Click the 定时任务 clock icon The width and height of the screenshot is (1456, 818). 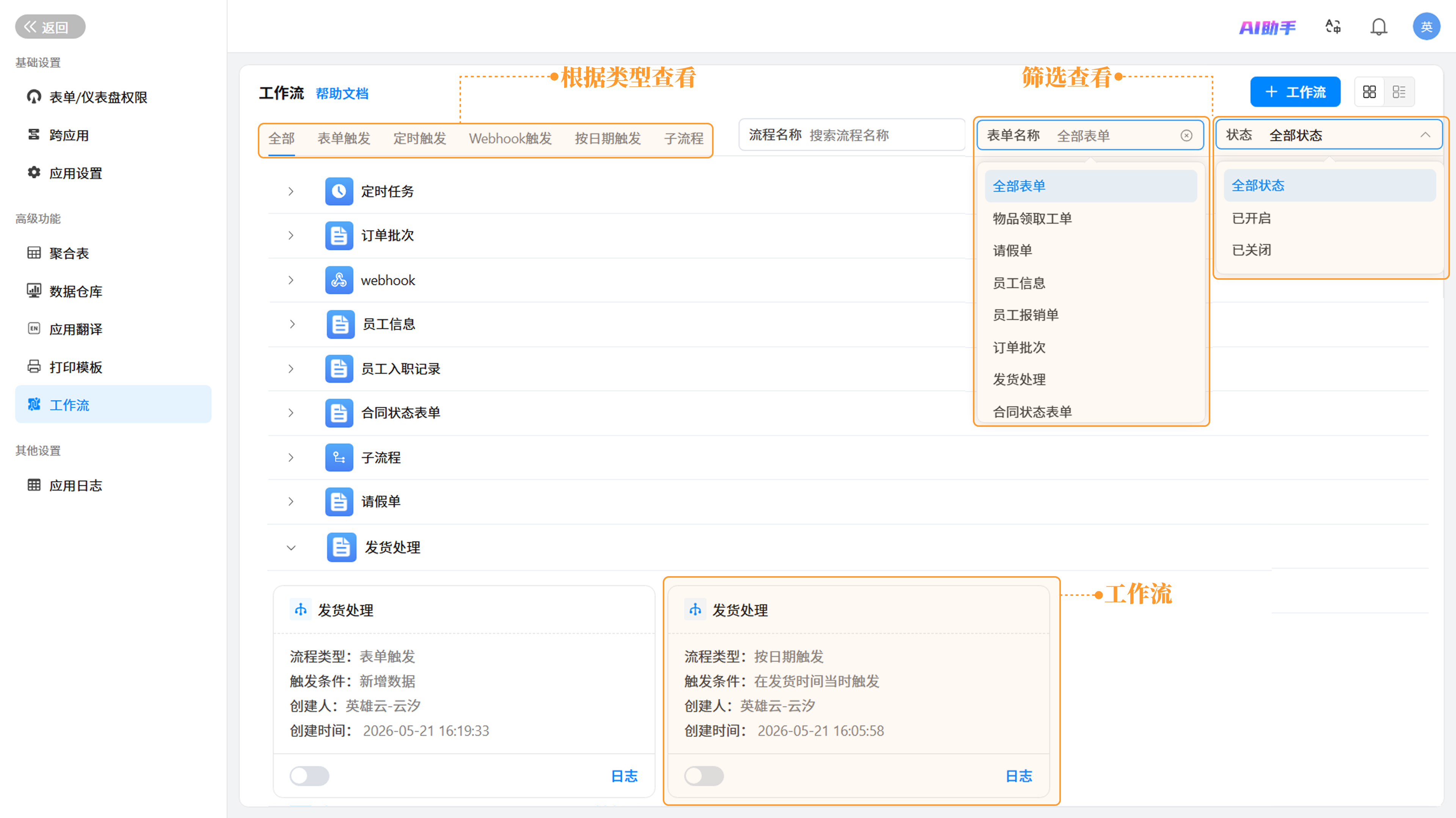(339, 191)
